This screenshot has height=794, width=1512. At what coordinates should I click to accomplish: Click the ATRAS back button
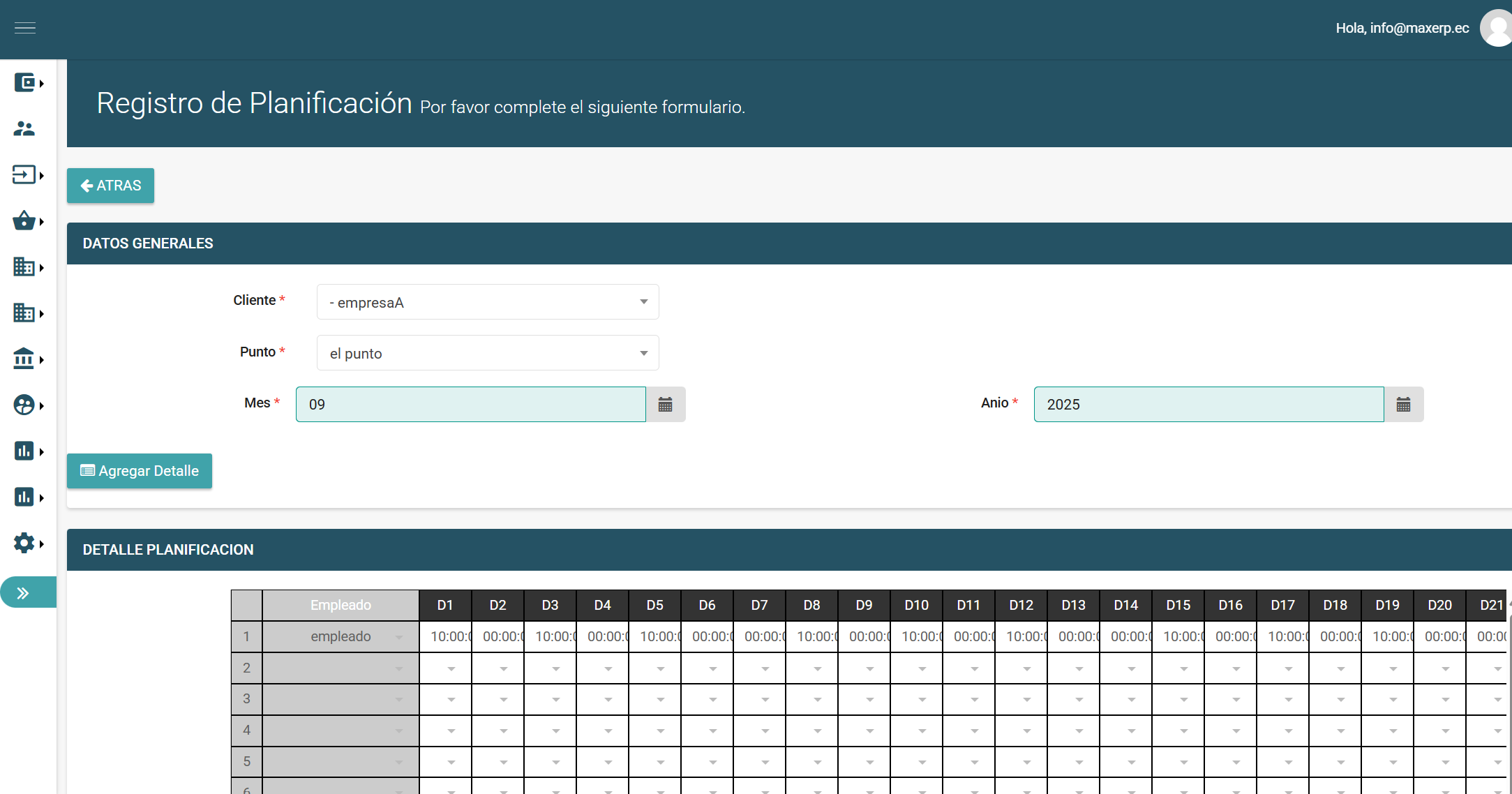(x=110, y=186)
